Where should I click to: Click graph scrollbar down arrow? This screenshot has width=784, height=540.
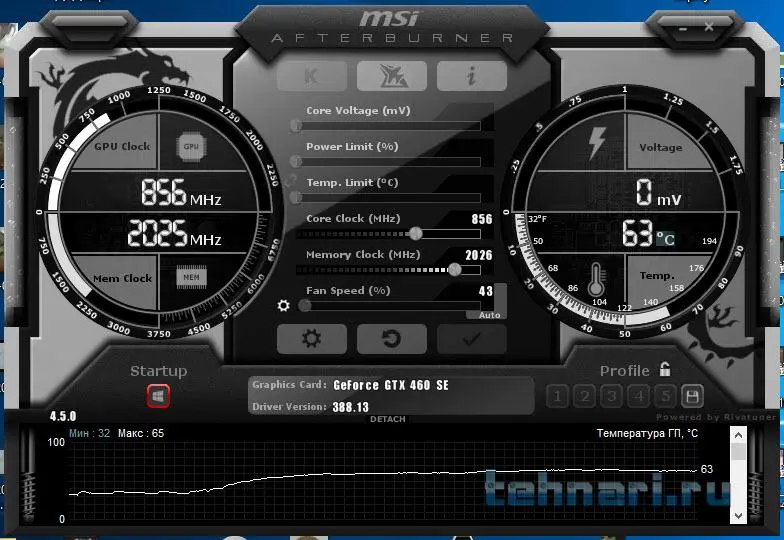tap(738, 516)
